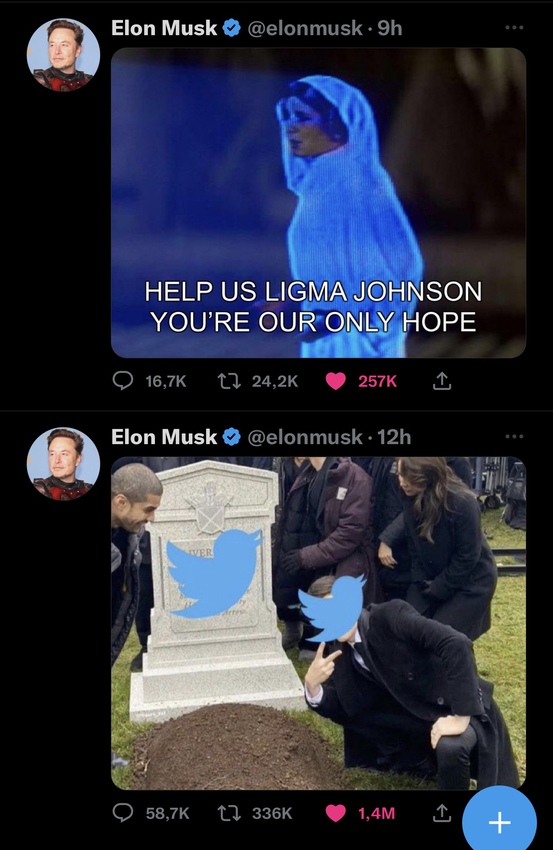The image size is (553, 850).
Task: Open the profile avatar on top tweet
Action: tap(63, 55)
